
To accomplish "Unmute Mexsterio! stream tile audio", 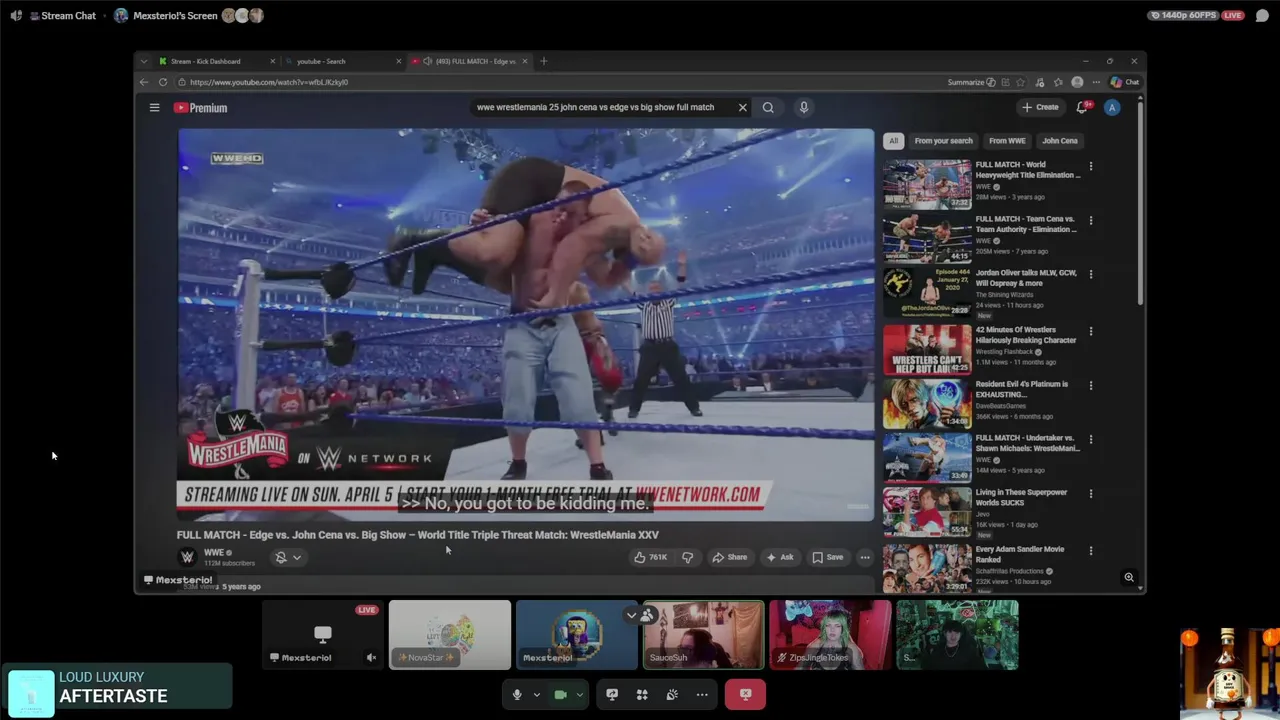I will tap(371, 657).
